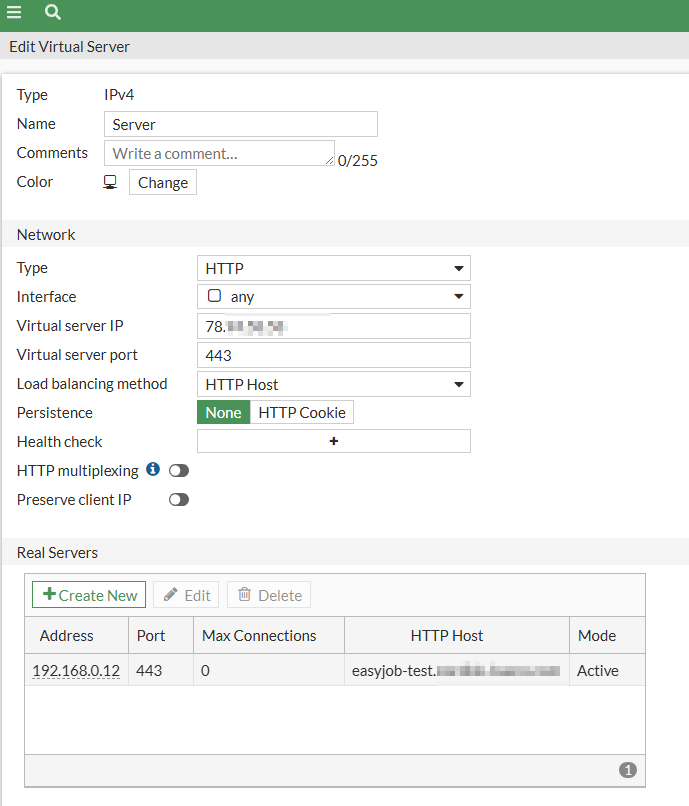Image resolution: width=689 pixels, height=806 pixels.
Task: Select HTTP Cookie persistence option
Action: [x=302, y=412]
